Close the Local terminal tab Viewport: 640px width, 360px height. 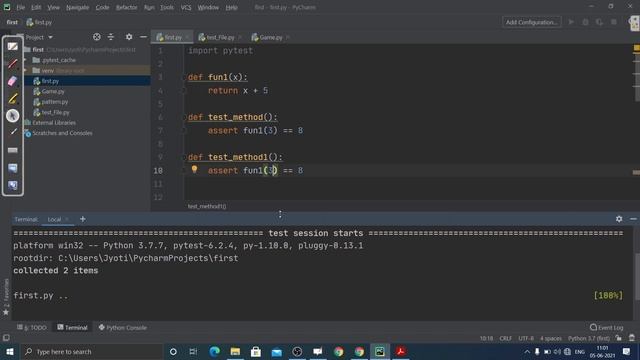tap(67, 219)
